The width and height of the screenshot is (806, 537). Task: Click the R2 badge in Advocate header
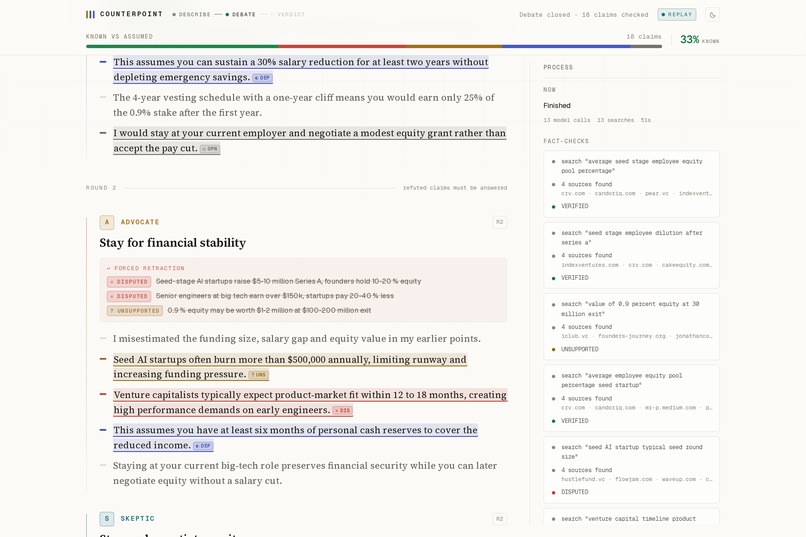(x=499, y=222)
